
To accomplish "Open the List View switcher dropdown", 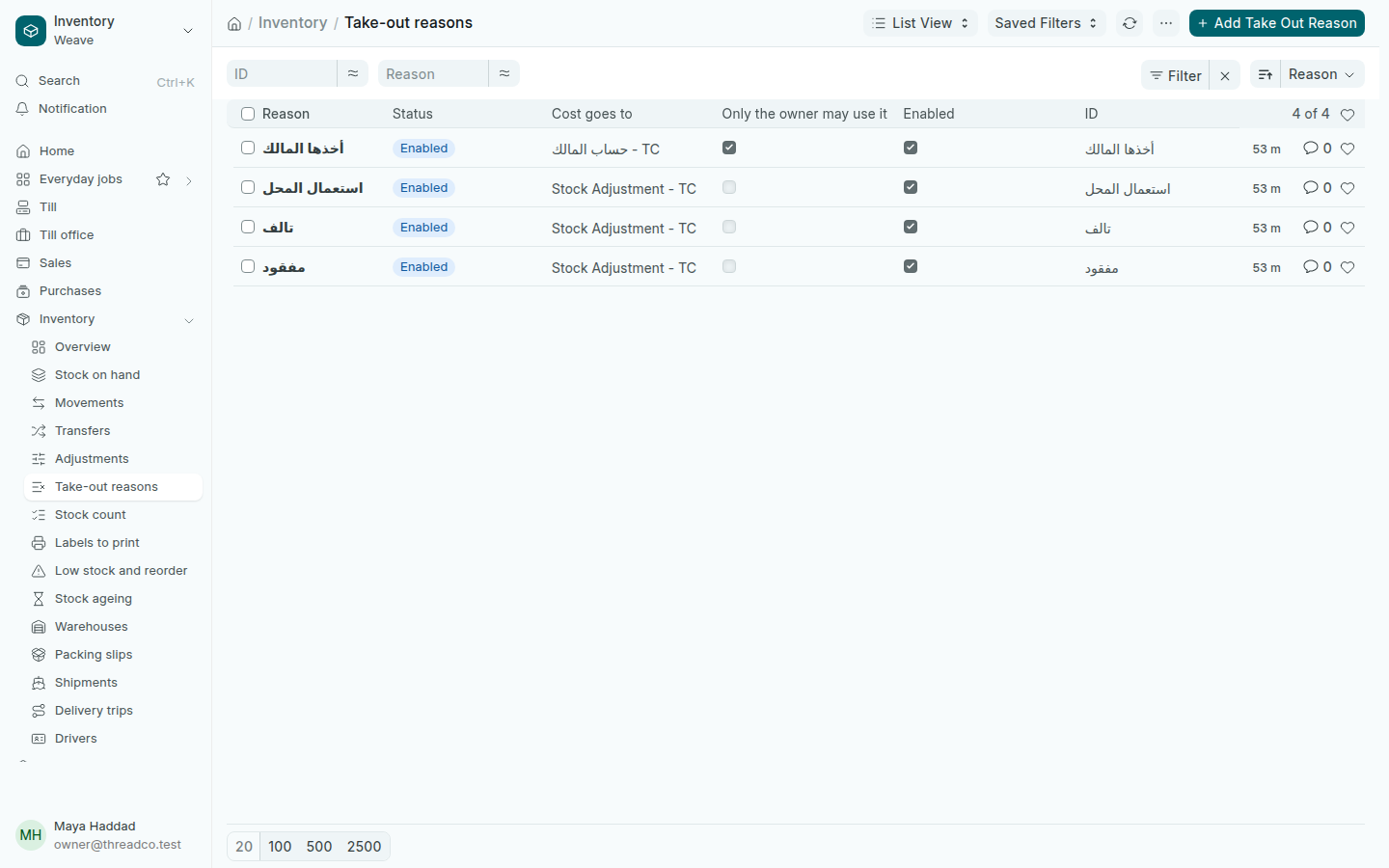I will 920,23.
